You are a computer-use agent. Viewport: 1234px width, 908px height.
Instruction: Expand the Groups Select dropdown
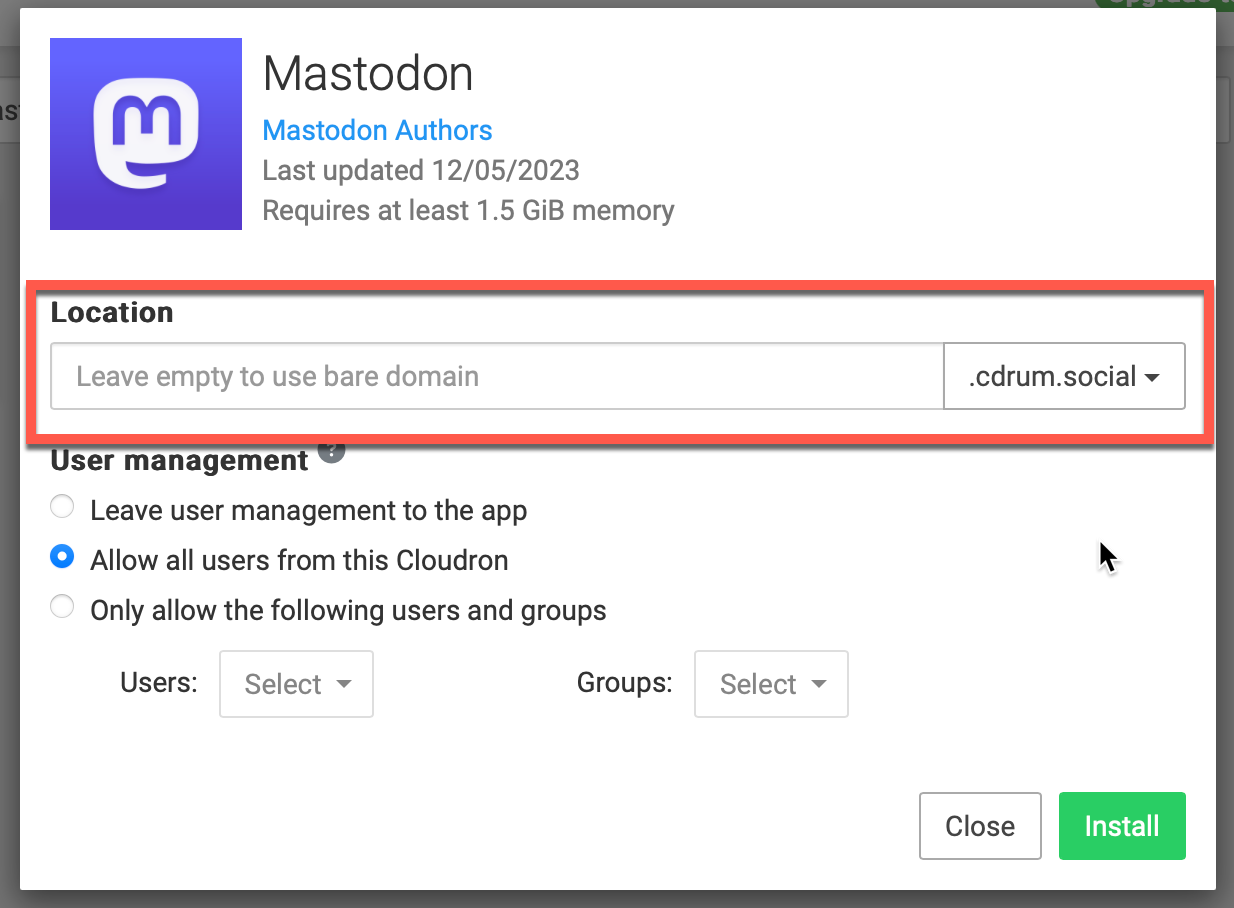[x=771, y=684]
